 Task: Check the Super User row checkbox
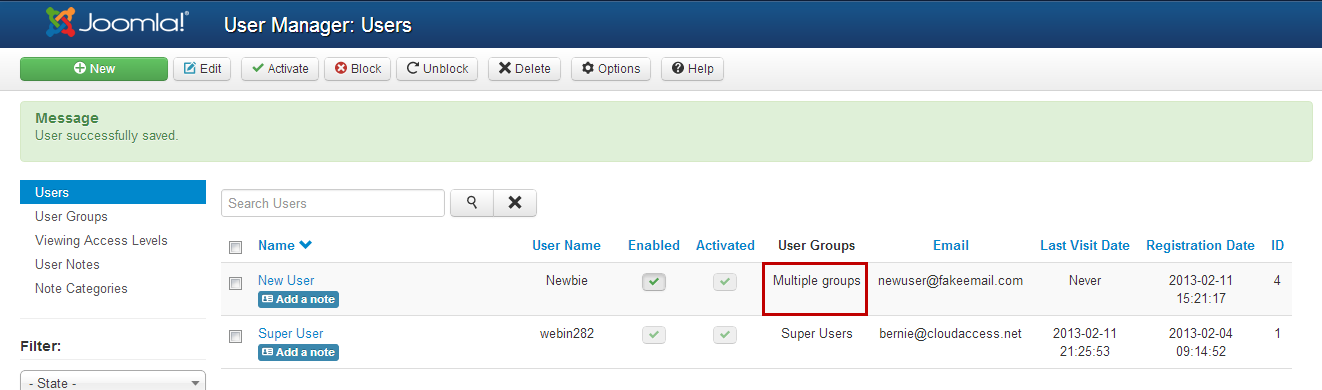point(235,336)
